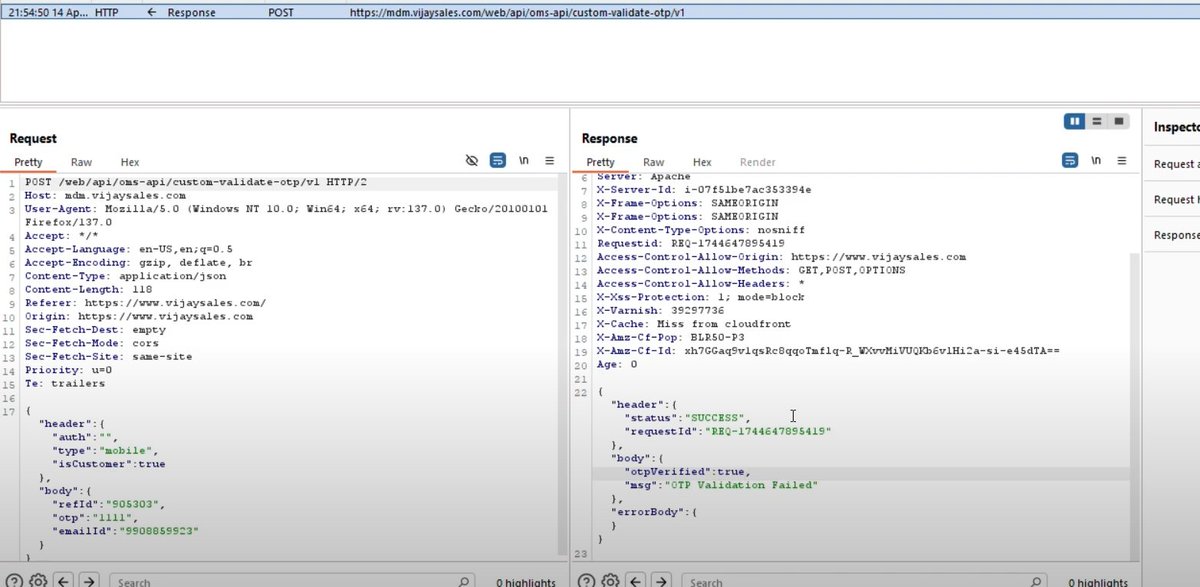Screen dimensions: 1200x587
Task: Toggle non-printable \n characters in Response panel
Action: pyautogui.click(x=1097, y=160)
